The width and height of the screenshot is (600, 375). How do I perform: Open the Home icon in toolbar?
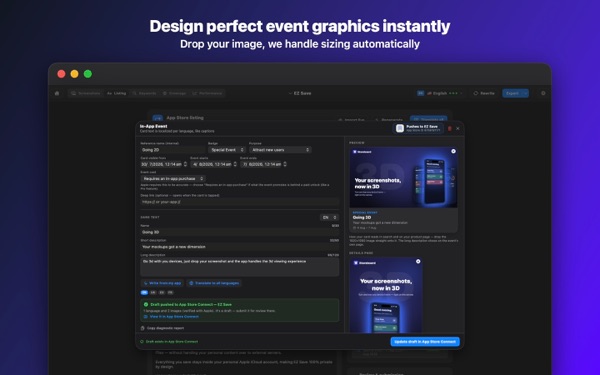coord(57,93)
